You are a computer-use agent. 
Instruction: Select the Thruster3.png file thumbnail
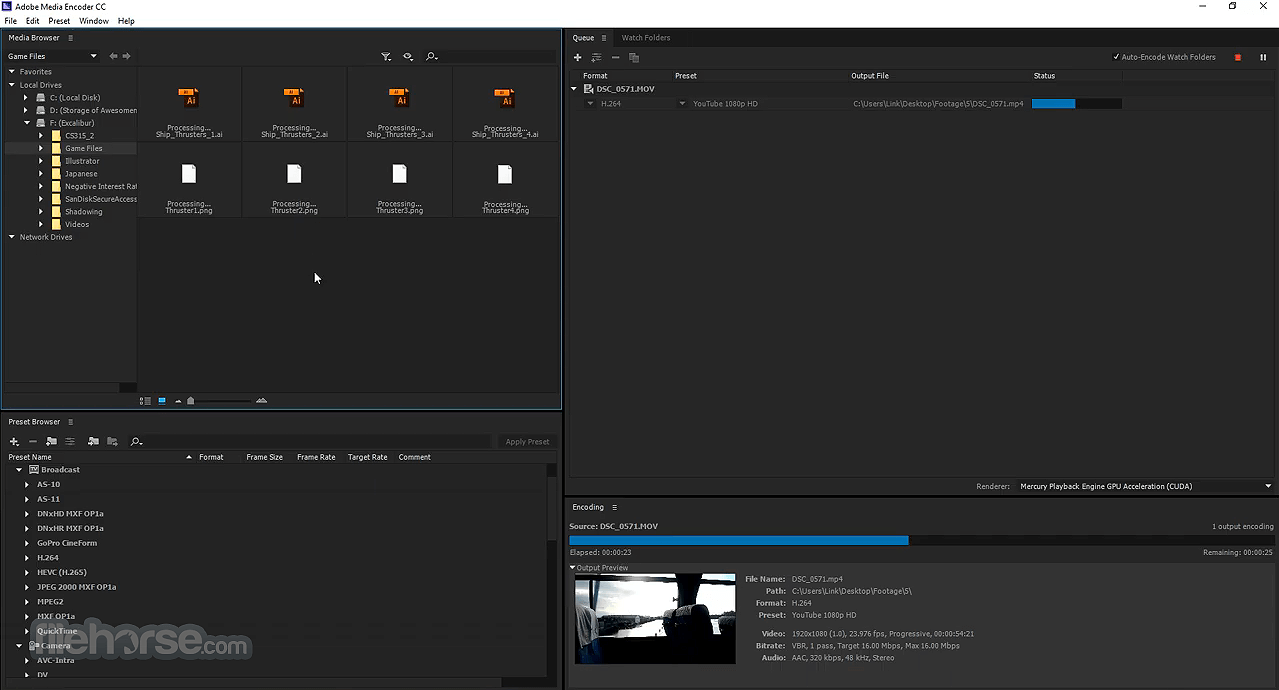point(399,180)
